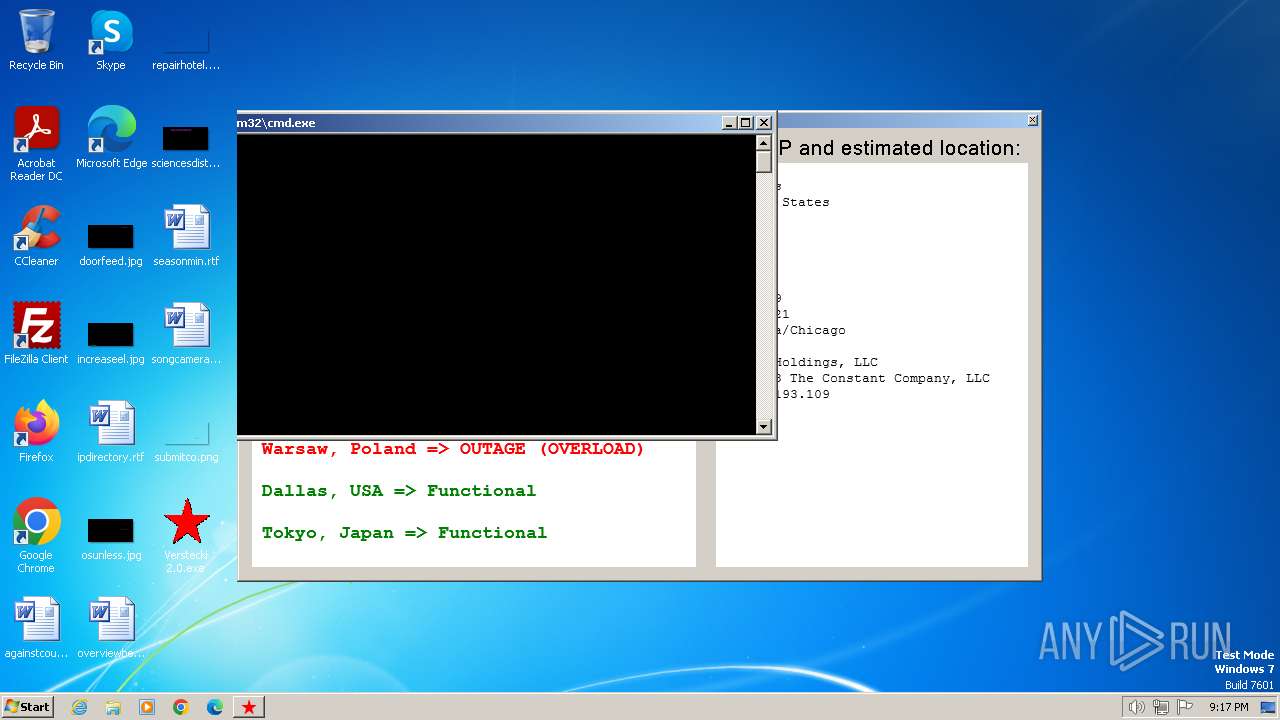Open the Recycle Bin desktop icon
The image size is (1280, 720).
coord(36,40)
